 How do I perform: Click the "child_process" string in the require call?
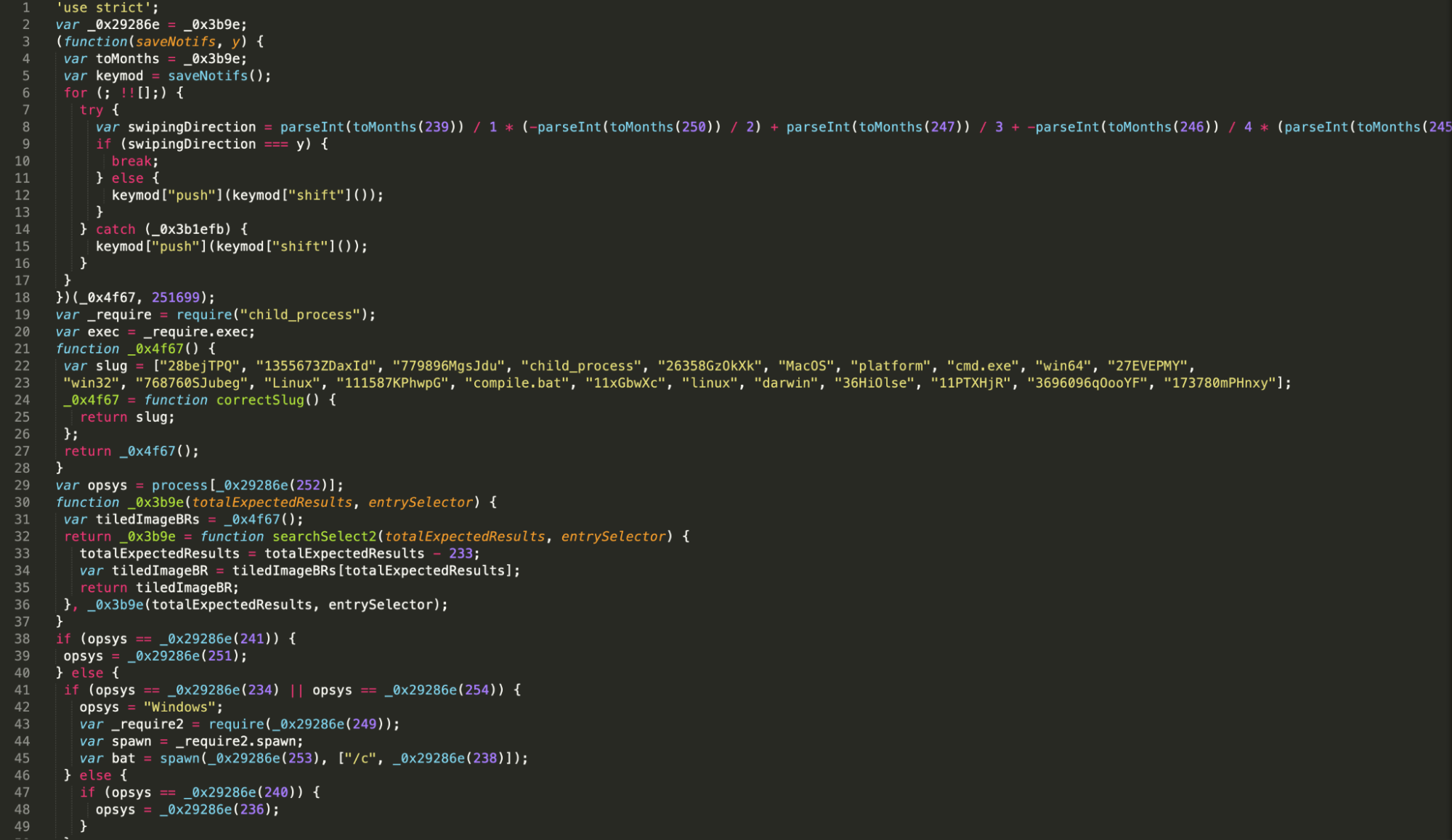(x=300, y=315)
